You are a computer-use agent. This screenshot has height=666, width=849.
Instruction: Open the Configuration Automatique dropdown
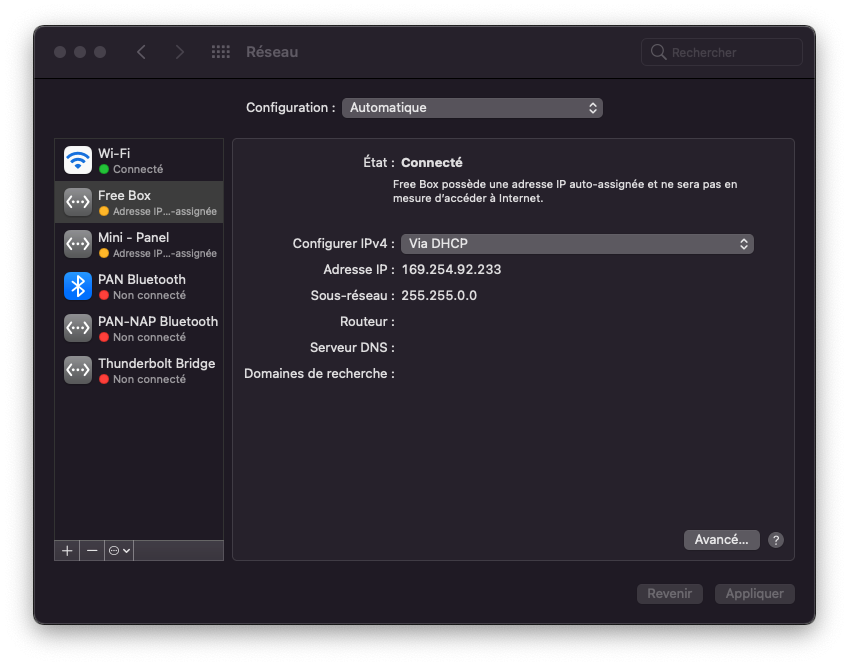tap(472, 108)
